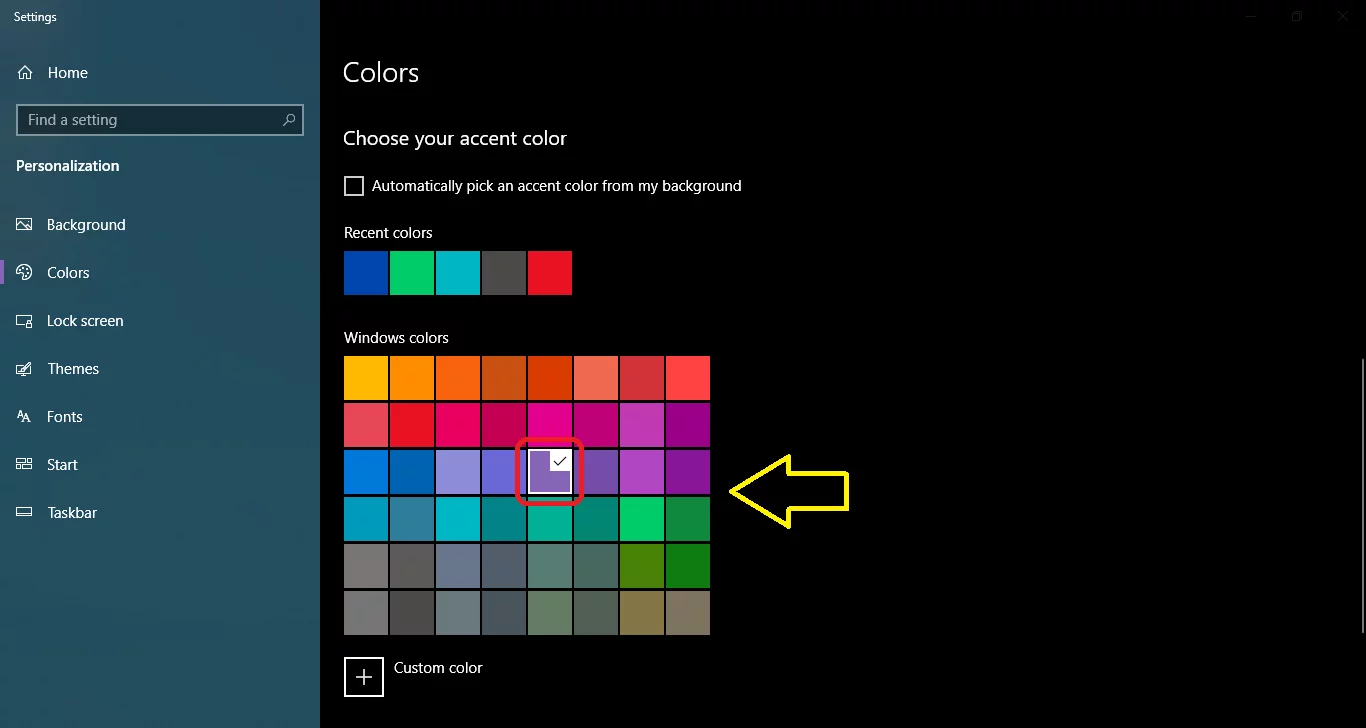Click the search magnifier icon

[x=289, y=120]
